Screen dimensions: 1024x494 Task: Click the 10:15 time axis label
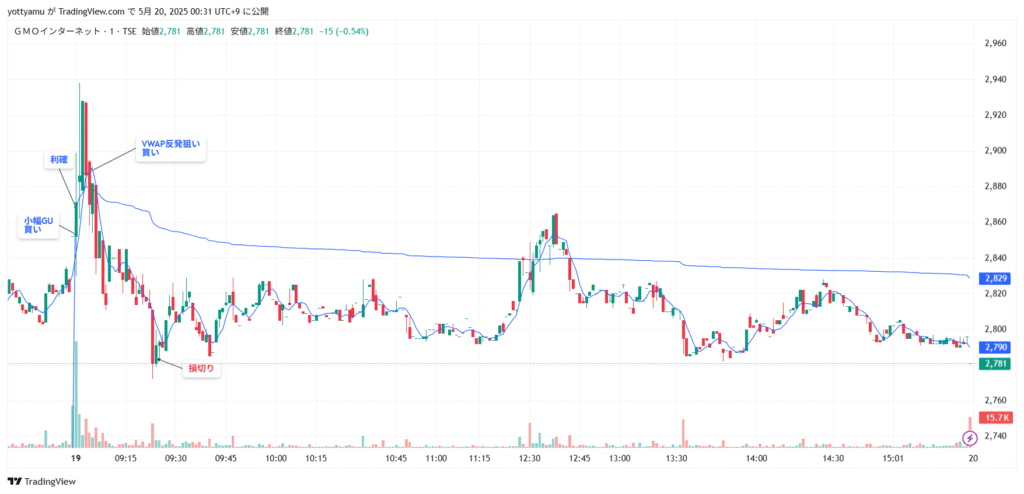tap(316, 459)
